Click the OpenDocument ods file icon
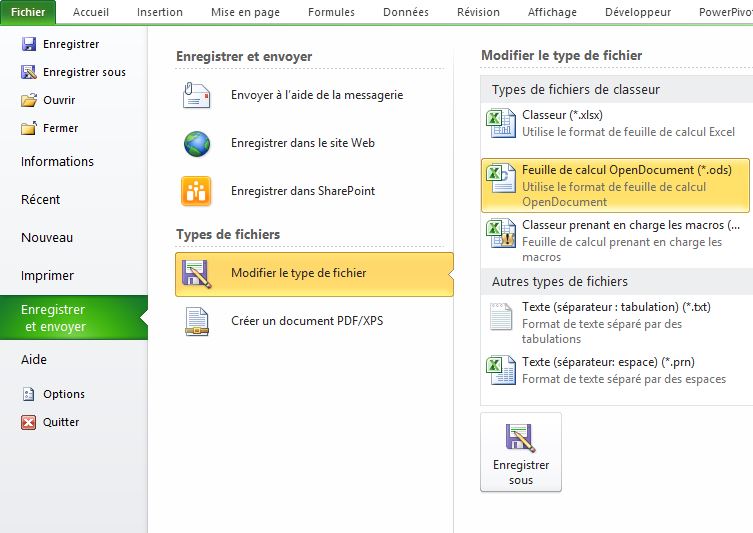The height and width of the screenshot is (533, 753). pos(501,179)
